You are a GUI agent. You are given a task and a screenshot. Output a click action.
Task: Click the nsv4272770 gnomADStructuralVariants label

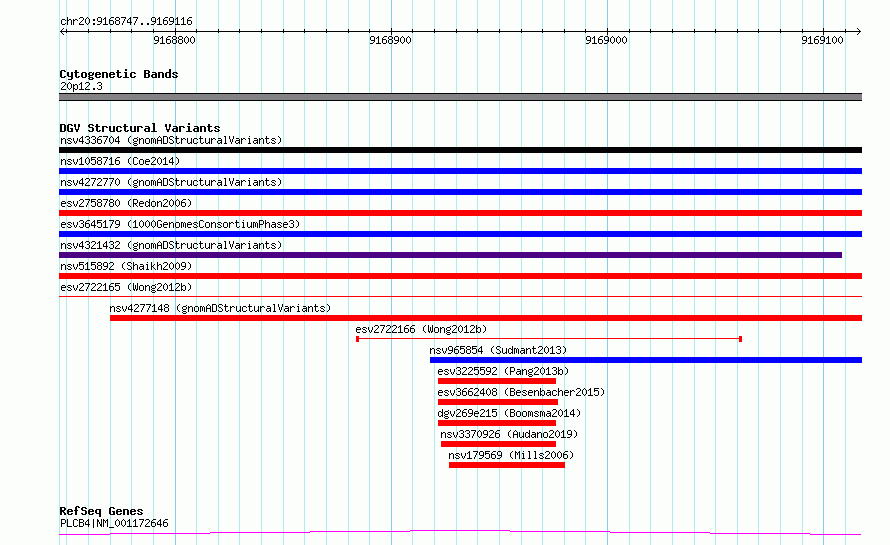click(171, 182)
